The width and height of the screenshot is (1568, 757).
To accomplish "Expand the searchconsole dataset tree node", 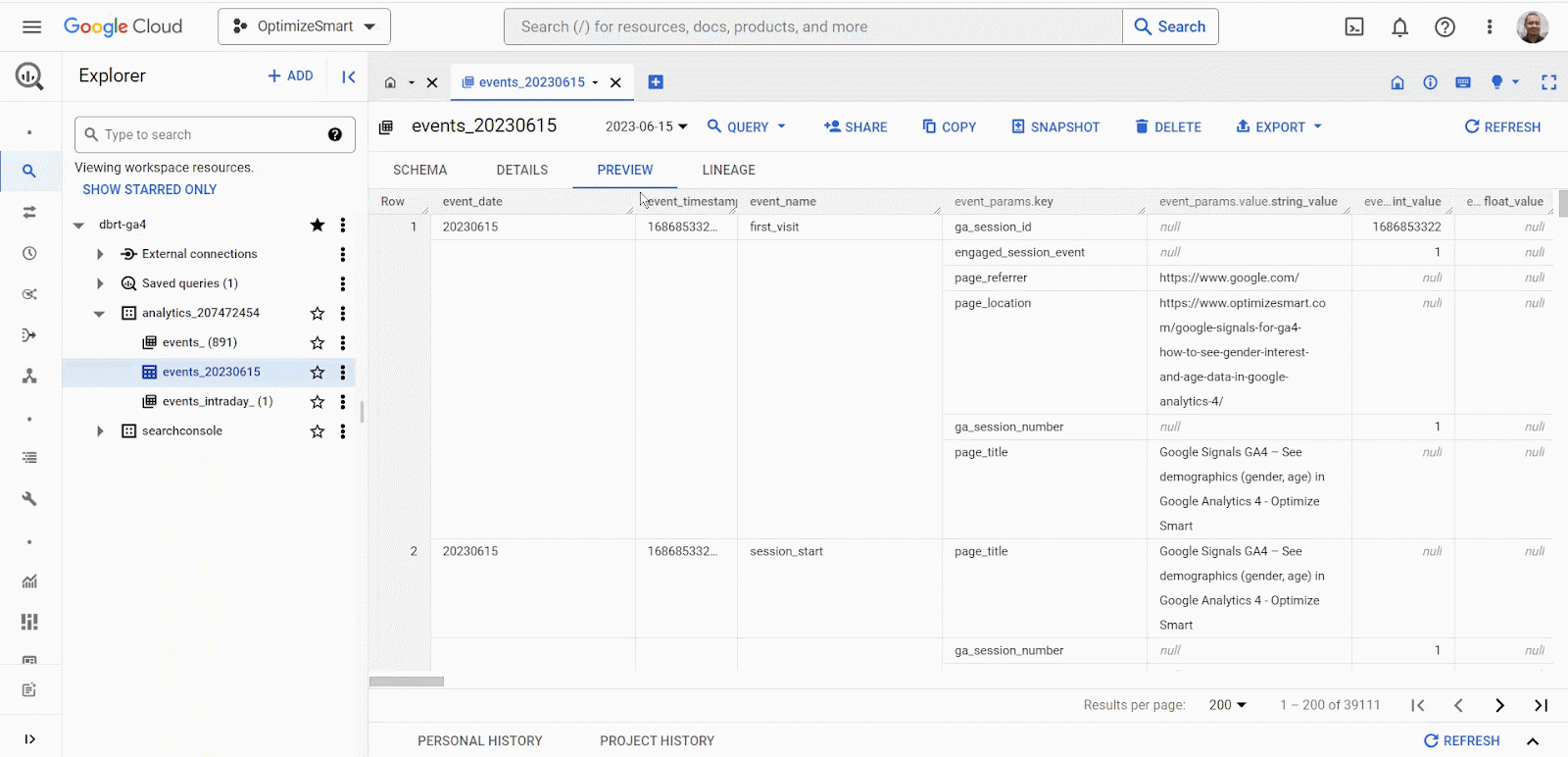I will pyautogui.click(x=100, y=431).
